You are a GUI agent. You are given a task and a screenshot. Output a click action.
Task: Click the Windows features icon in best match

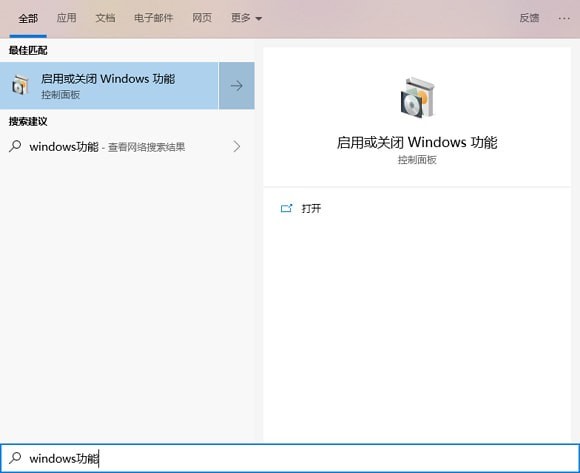[20, 85]
